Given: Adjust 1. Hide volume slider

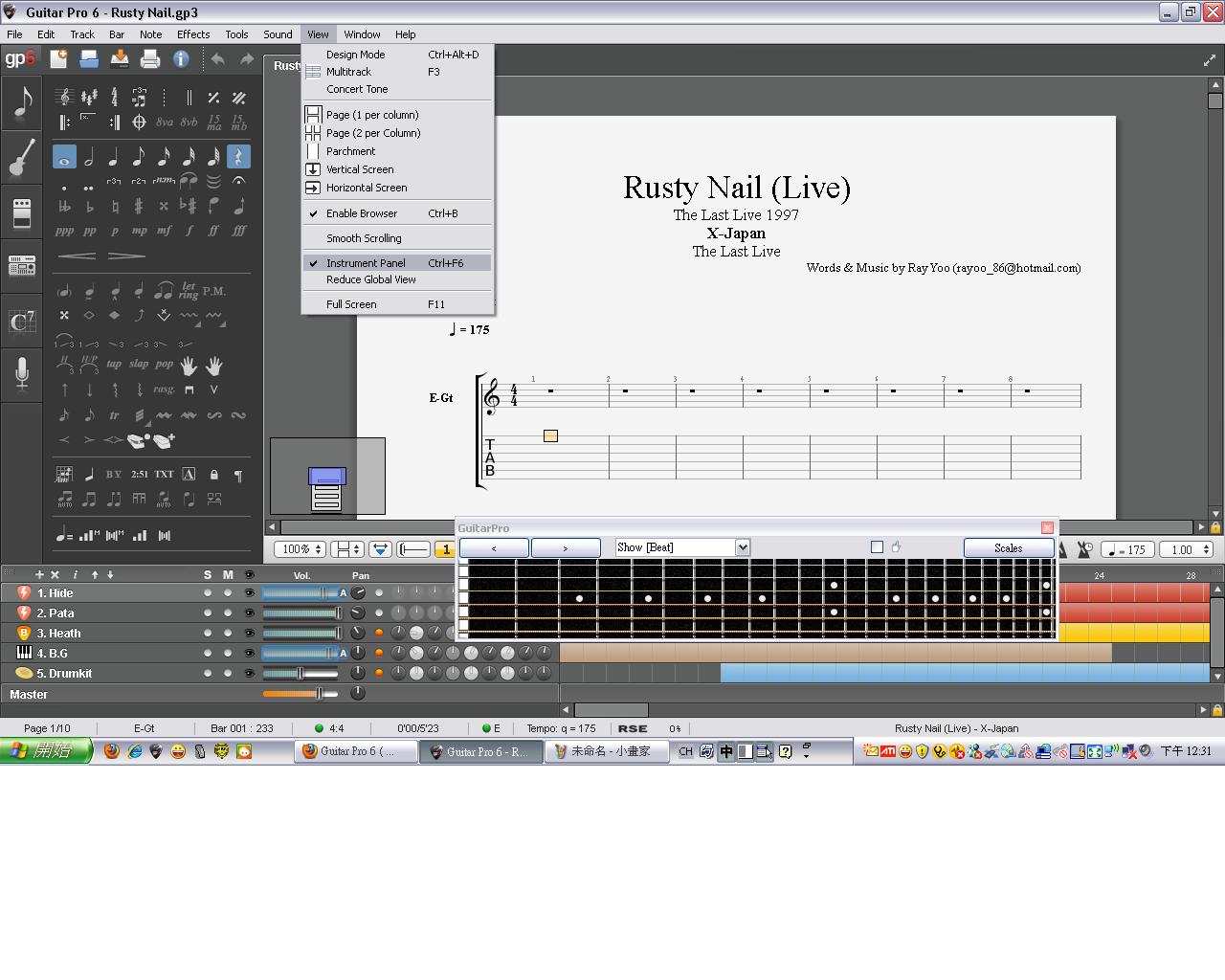Looking at the screenshot, I should point(301,593).
